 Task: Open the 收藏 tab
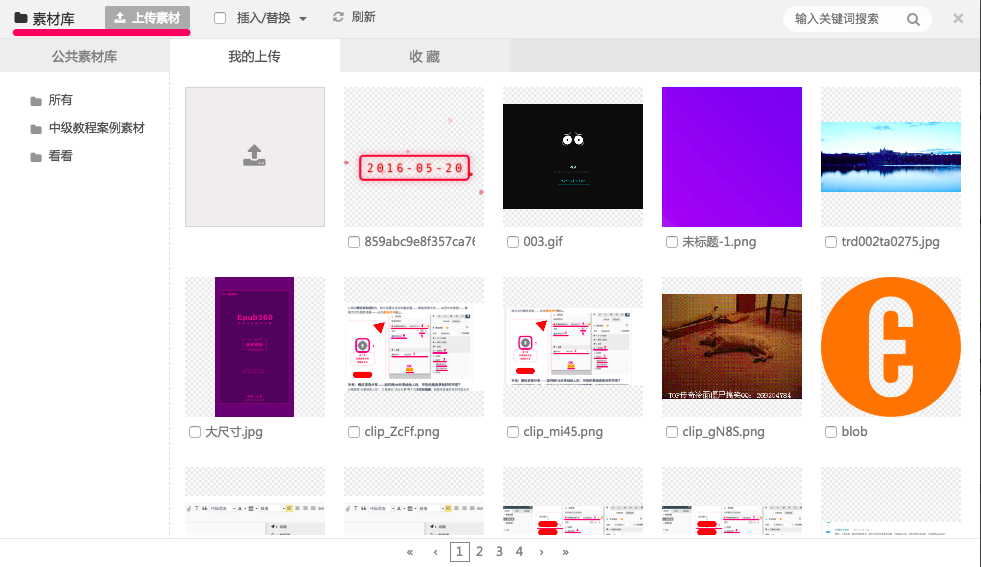point(424,57)
